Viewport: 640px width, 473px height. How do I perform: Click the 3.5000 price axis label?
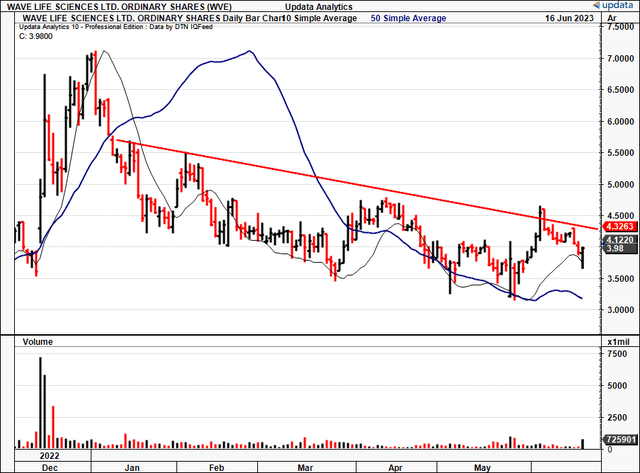tap(621, 279)
